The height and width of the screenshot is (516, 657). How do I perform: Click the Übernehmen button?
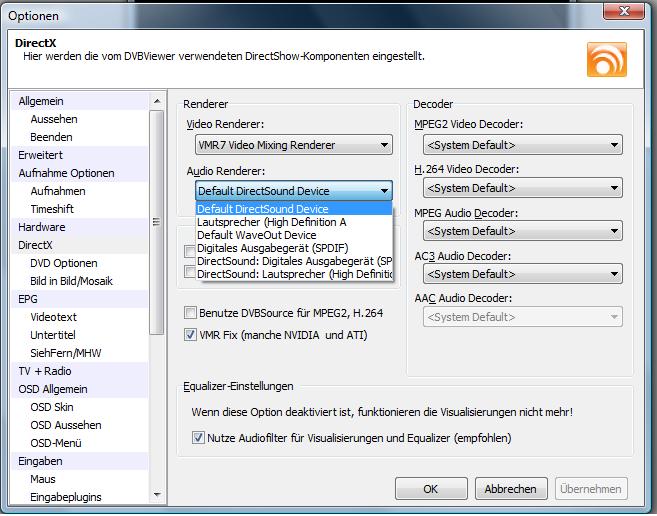(591, 489)
